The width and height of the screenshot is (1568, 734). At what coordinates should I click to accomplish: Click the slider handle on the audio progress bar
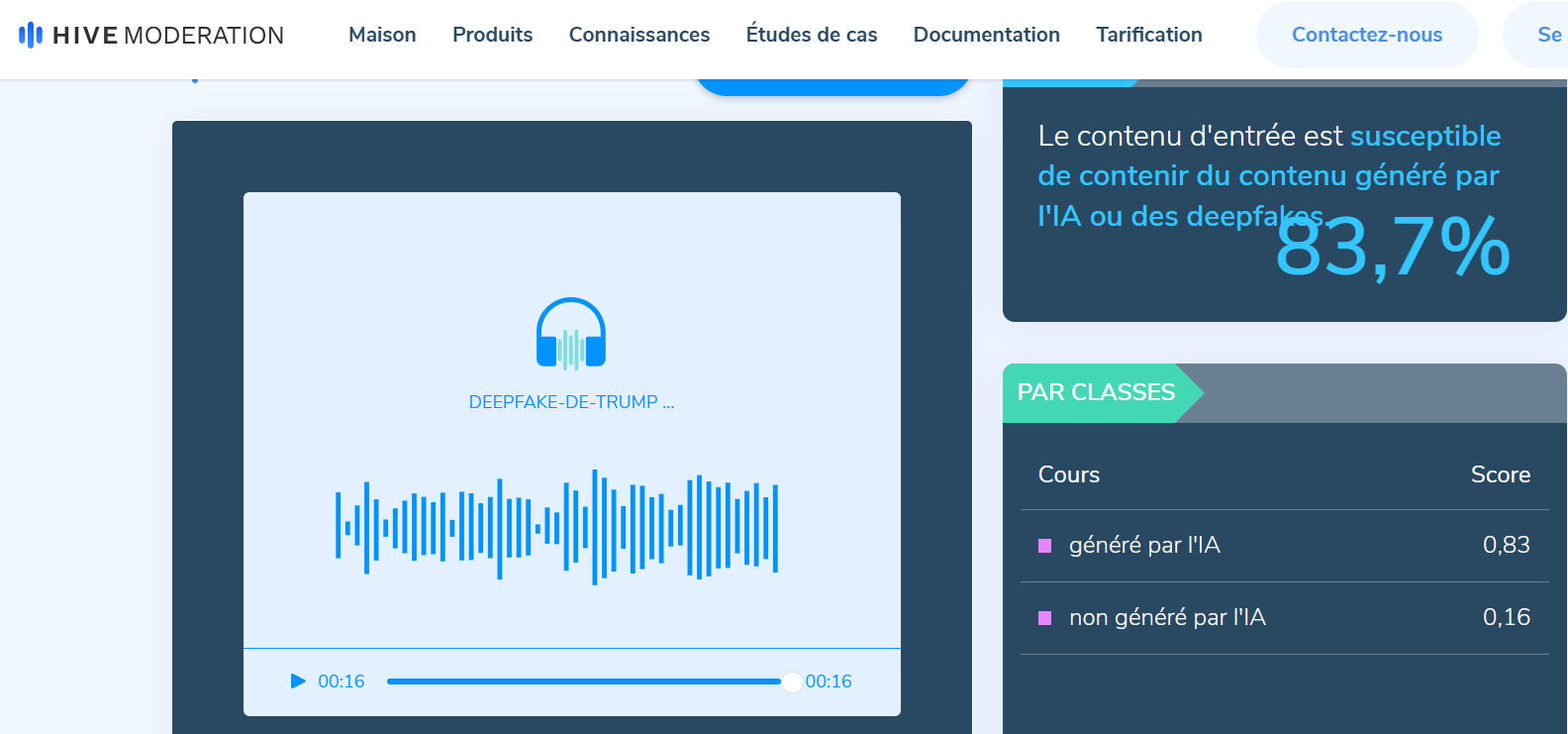coord(792,682)
